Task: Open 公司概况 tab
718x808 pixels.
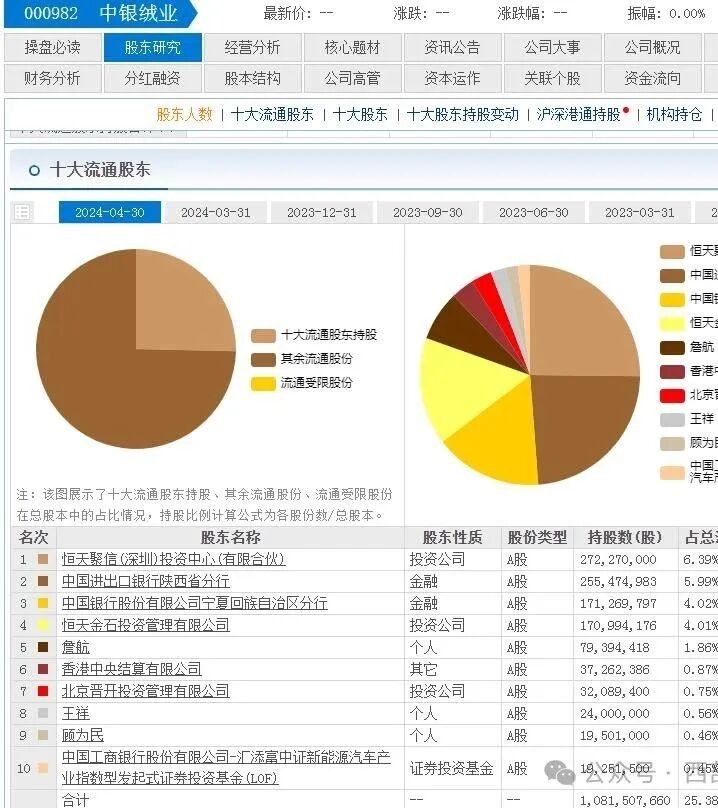Action: pyautogui.click(x=653, y=47)
